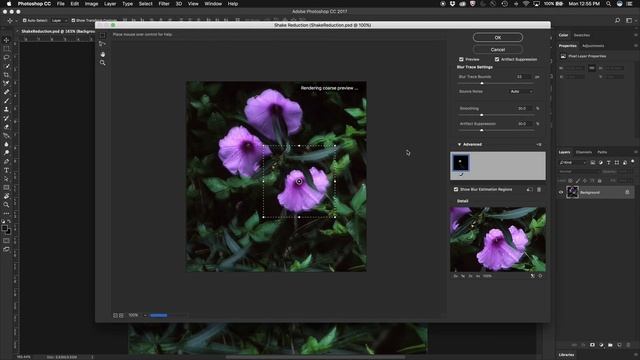640x360 pixels.
Task: Toggle the Preview checkbox
Action: [461, 59]
